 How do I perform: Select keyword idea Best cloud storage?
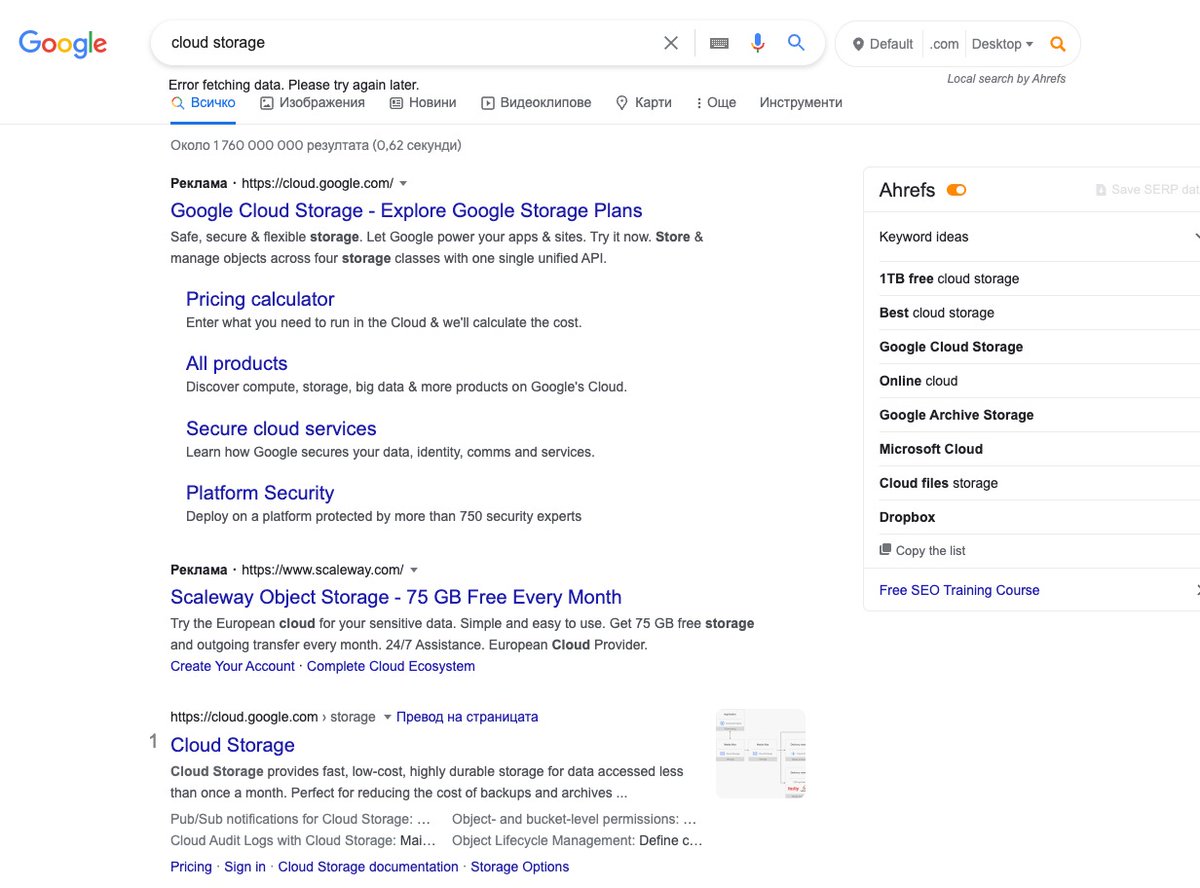coord(937,313)
